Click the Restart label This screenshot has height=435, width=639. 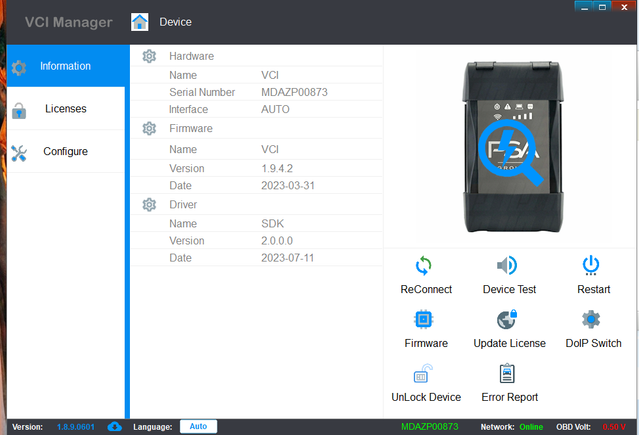coord(594,289)
